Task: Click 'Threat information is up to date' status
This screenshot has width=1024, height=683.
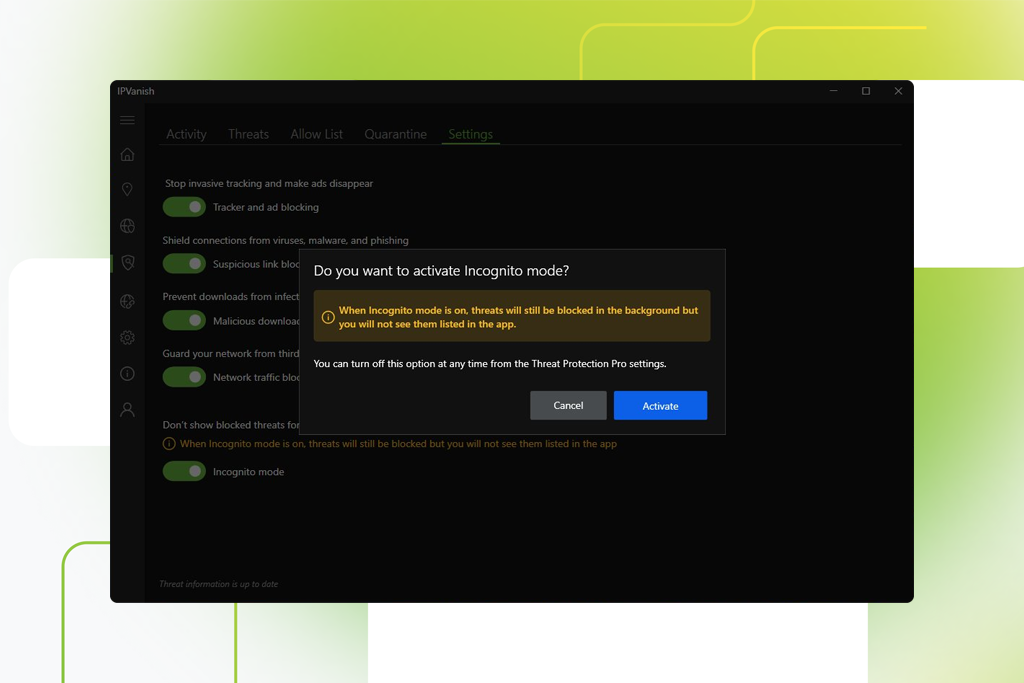Action: (x=219, y=584)
